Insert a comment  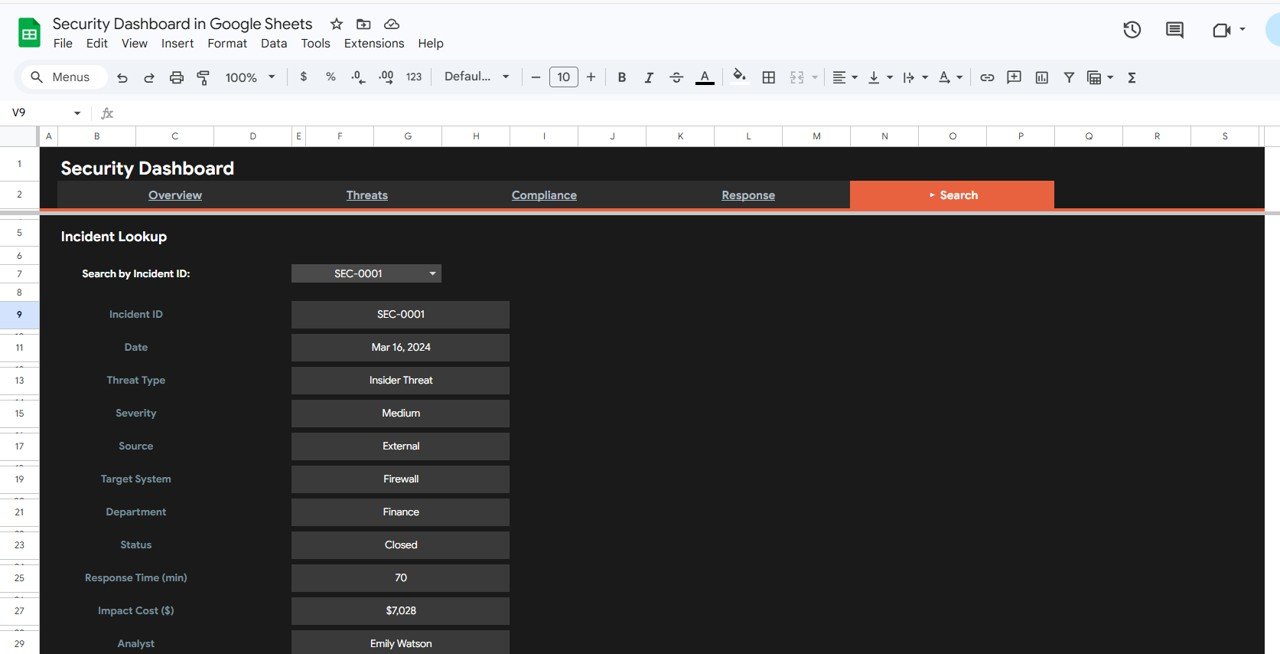1013,76
